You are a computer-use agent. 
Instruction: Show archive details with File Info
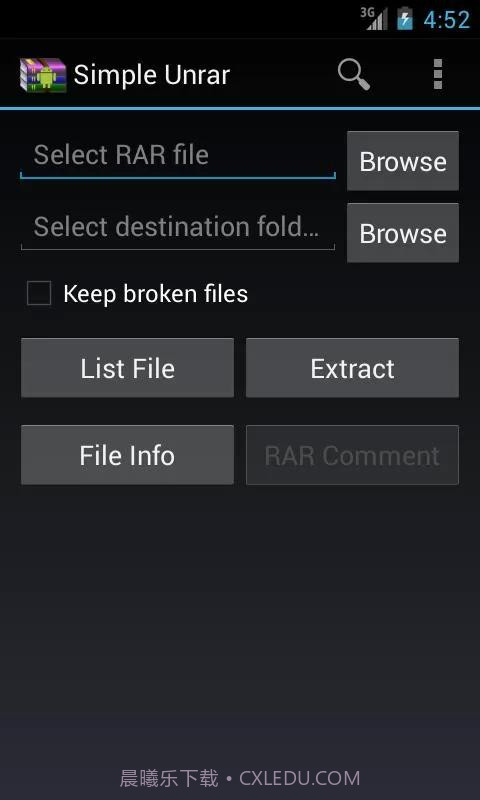coord(128,455)
